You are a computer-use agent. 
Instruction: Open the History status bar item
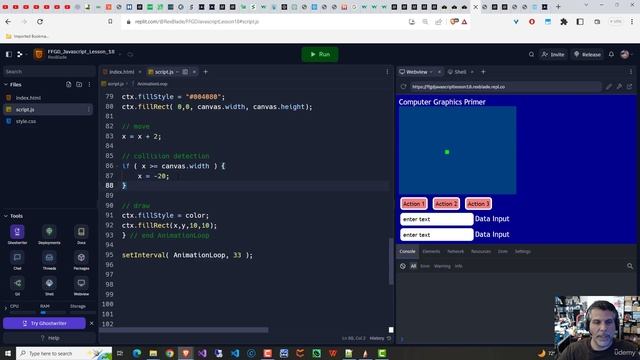click(380, 338)
